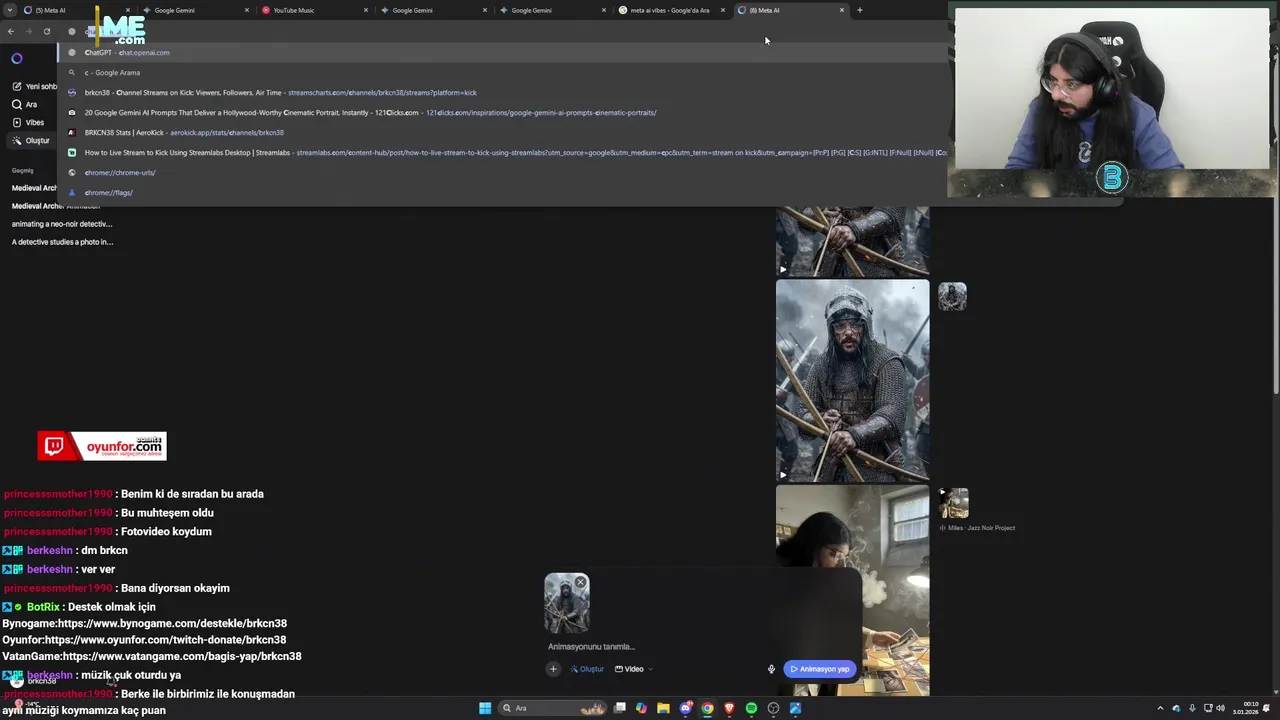The height and width of the screenshot is (720, 1280).
Task: Open the Miles Jazz Noir Project thumbnail
Action: [x=953, y=502]
